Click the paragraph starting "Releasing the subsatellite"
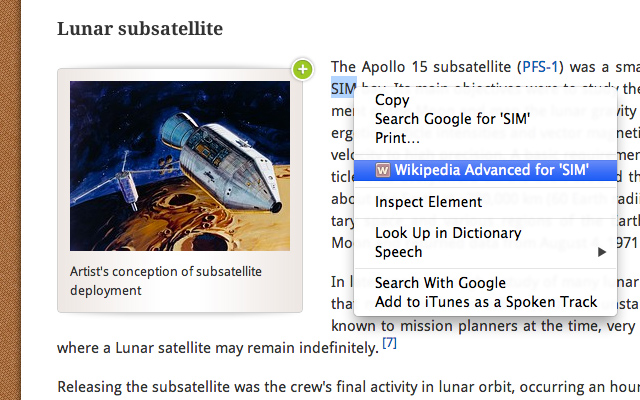640x400 pixels. pyautogui.click(x=340, y=386)
